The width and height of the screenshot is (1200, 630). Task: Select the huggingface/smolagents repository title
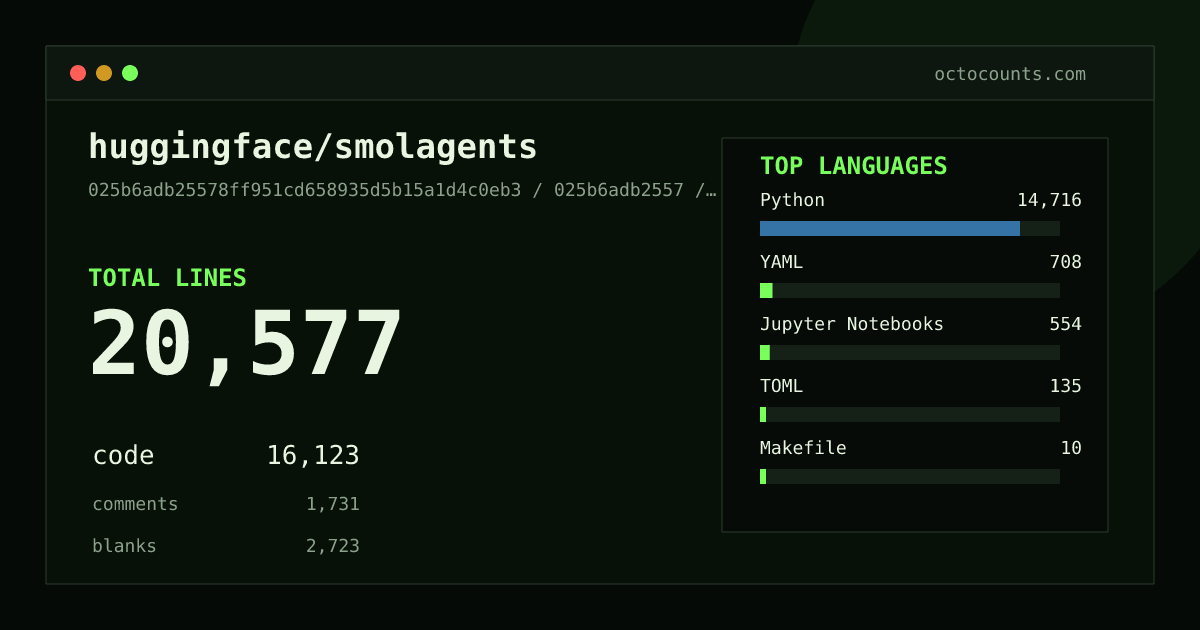(313, 148)
